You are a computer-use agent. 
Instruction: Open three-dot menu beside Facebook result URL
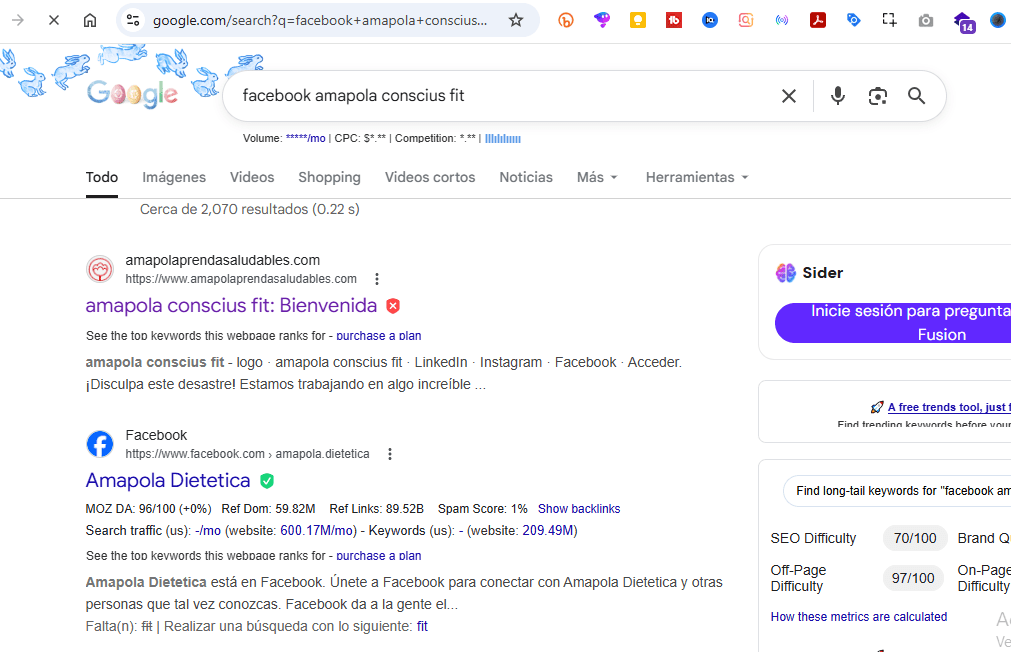tap(390, 454)
